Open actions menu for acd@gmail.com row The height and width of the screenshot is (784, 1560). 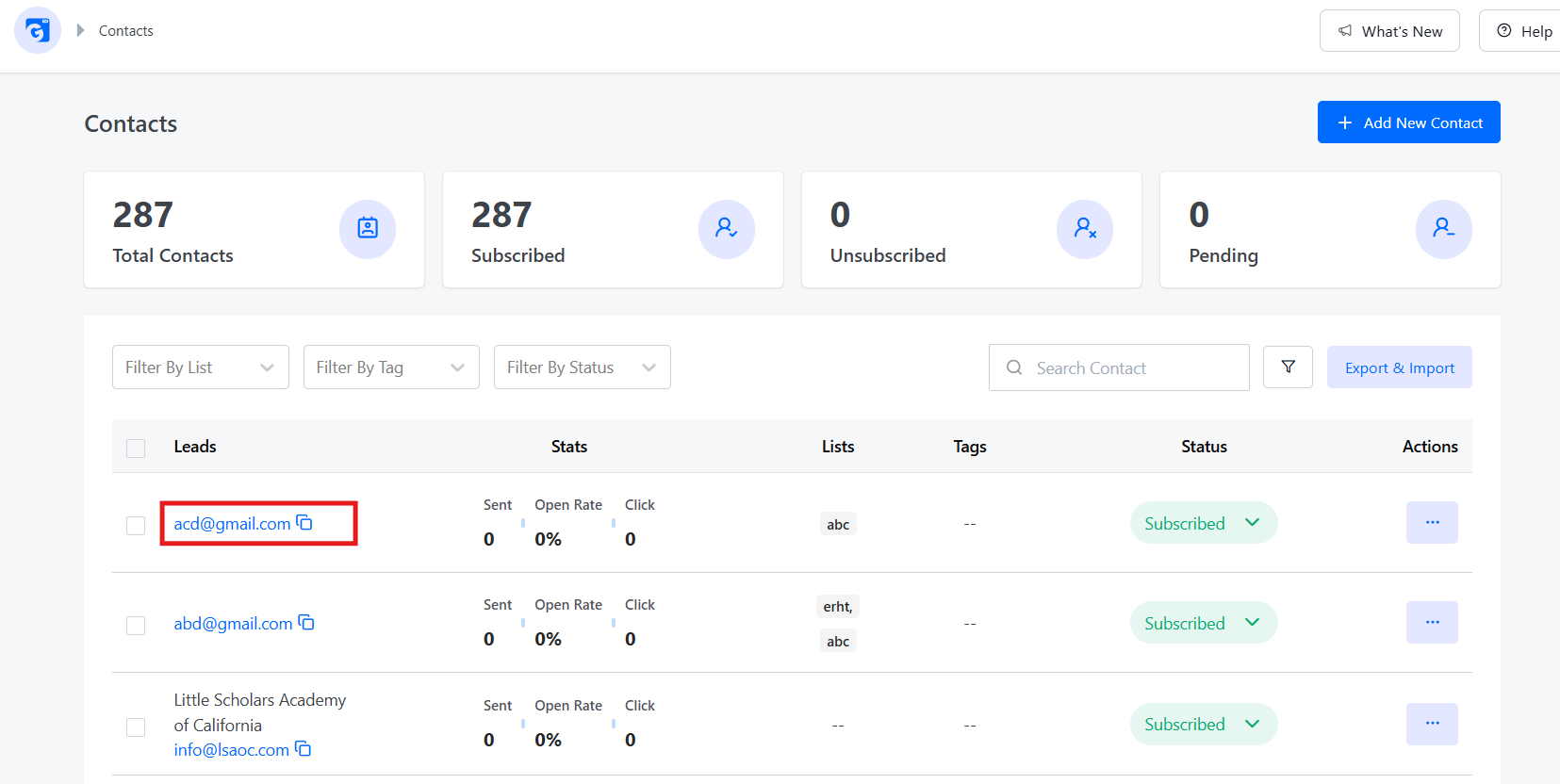[1432, 522]
